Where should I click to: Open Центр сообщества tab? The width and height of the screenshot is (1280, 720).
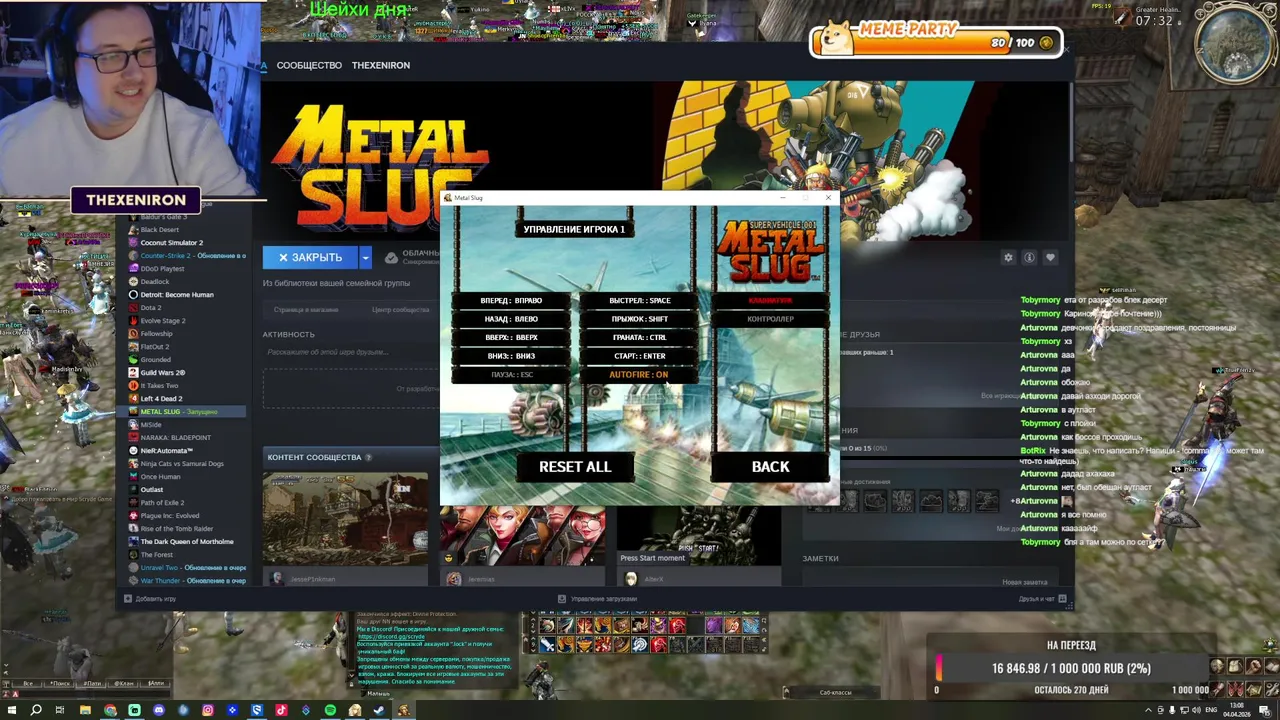tap(400, 310)
